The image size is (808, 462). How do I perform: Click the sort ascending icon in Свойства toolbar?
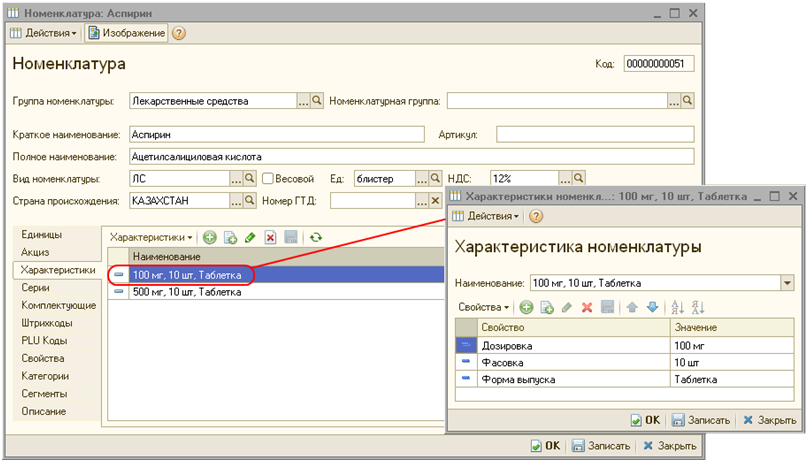pyautogui.click(x=677, y=307)
